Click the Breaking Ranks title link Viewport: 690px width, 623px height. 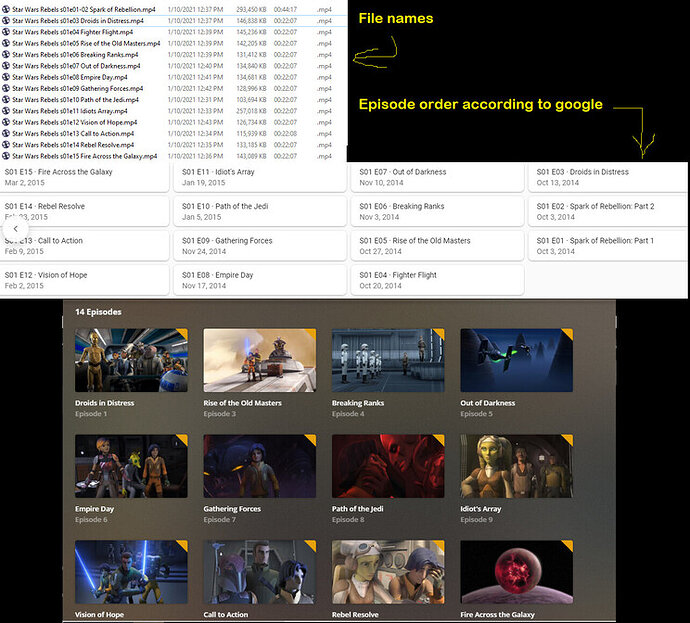pos(358,403)
